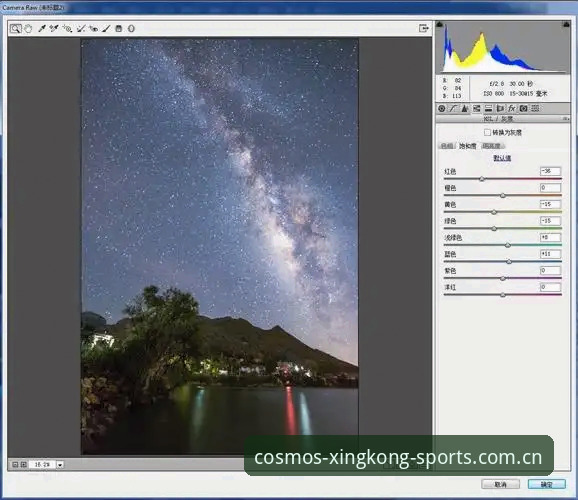The width and height of the screenshot is (578, 500).
Task: Click the 浅绿色 saturation slider handle
Action: 508,245
